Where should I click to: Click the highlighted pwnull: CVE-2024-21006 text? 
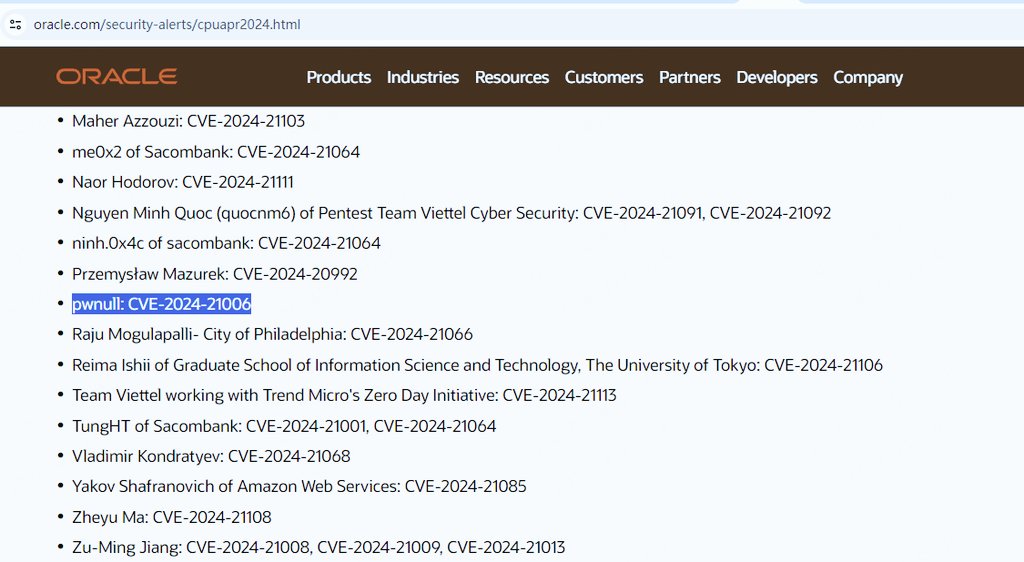tap(161, 304)
